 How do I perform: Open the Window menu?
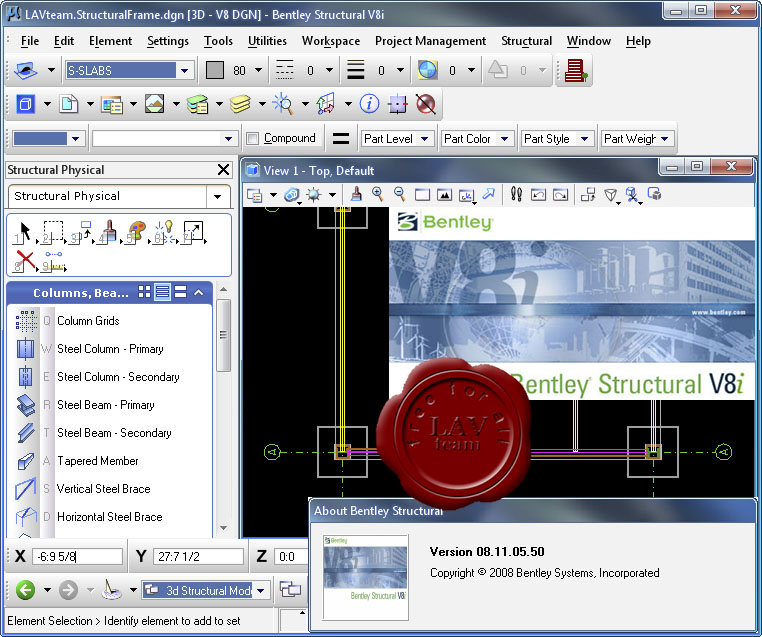[x=589, y=41]
